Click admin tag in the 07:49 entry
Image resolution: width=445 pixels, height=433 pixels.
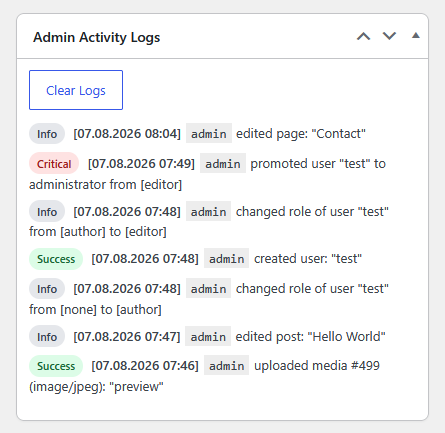pos(223,164)
